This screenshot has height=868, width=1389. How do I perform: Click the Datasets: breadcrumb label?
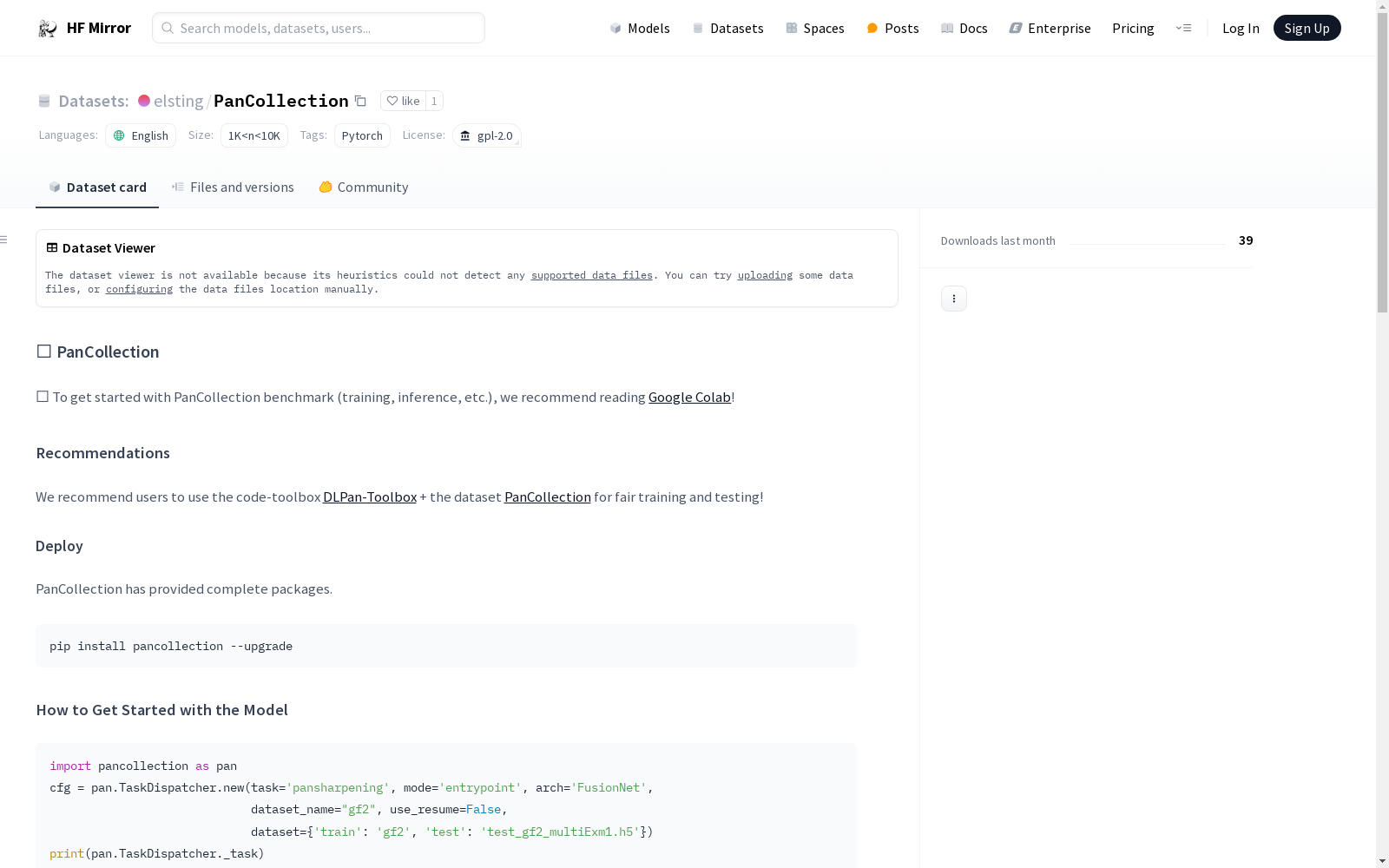point(93,101)
